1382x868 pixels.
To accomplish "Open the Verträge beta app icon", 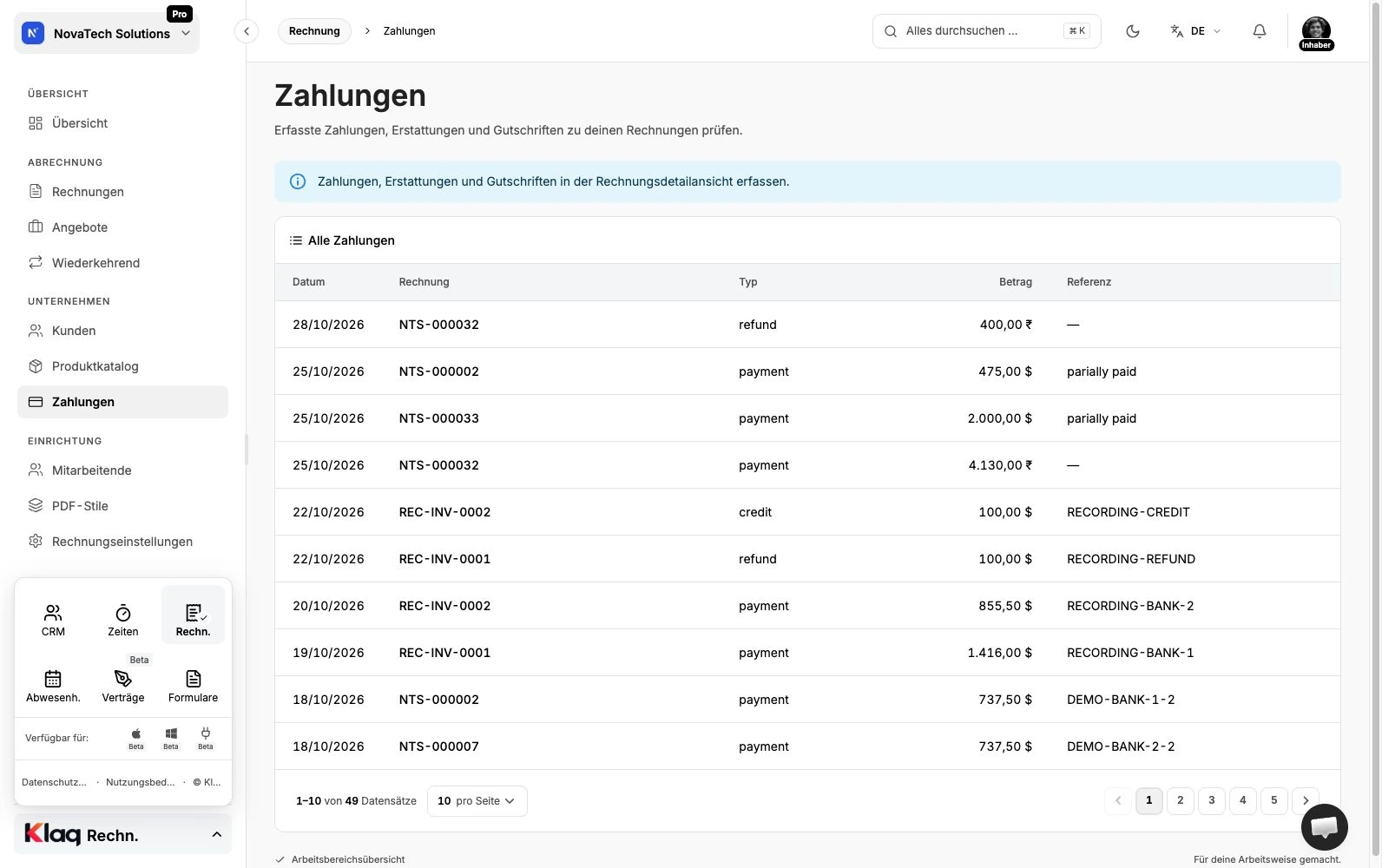I will [123, 686].
